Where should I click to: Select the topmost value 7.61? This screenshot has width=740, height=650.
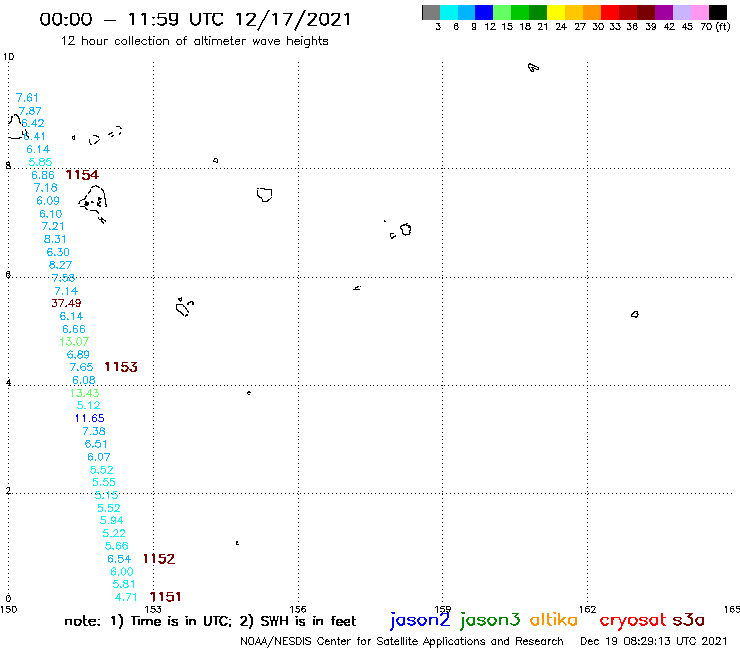(x=27, y=98)
